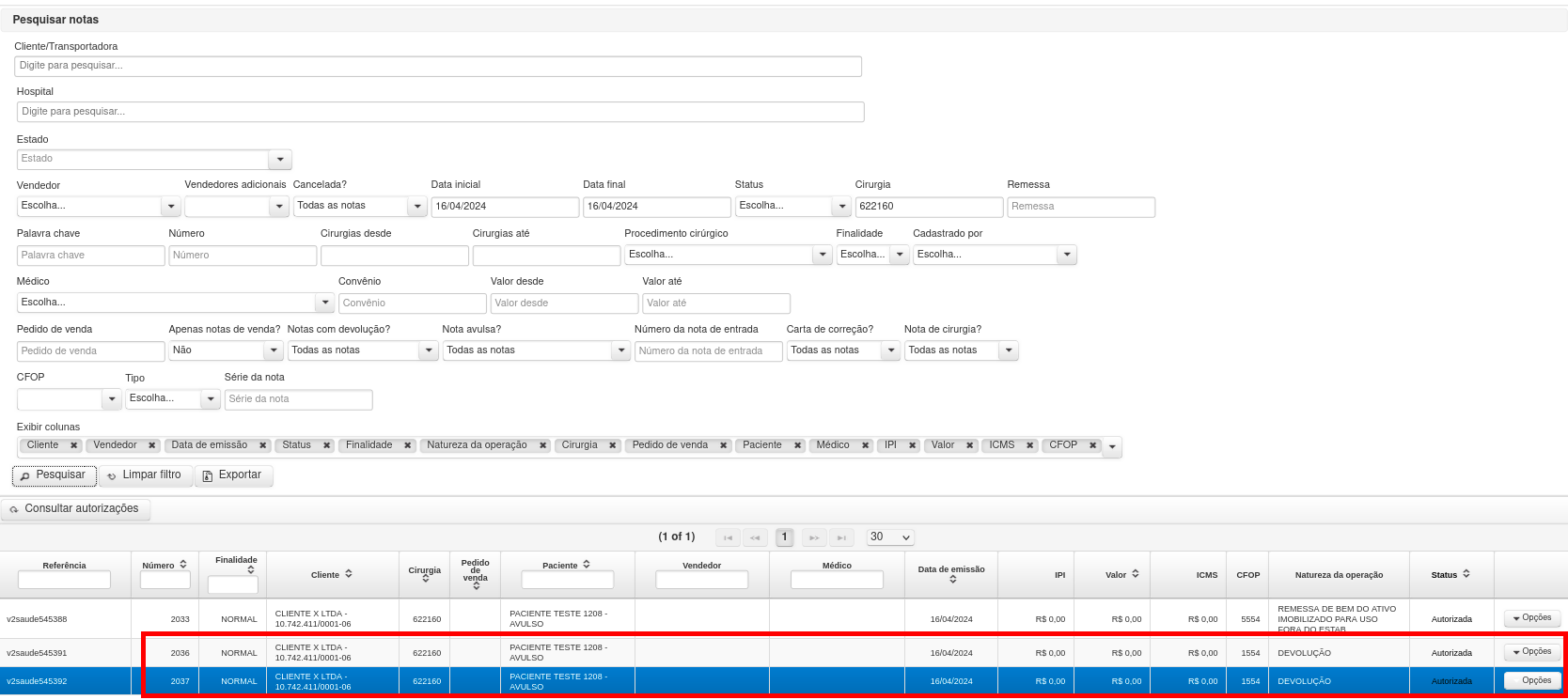Open the Tipo dropdown
The width and height of the screenshot is (1568, 700).
tap(211, 399)
